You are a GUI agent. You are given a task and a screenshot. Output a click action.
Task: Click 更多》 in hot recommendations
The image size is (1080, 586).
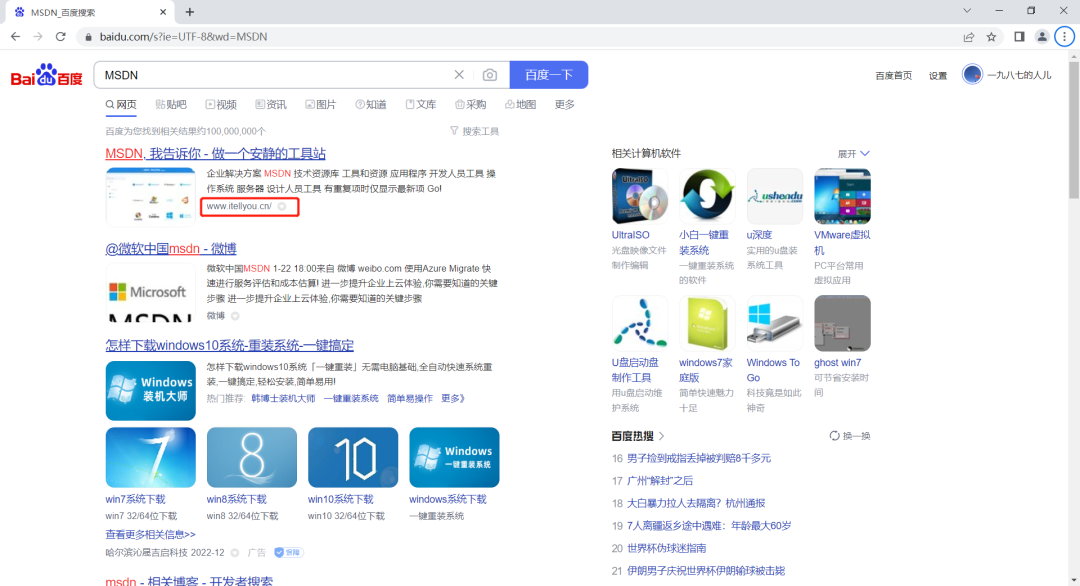(x=453, y=398)
